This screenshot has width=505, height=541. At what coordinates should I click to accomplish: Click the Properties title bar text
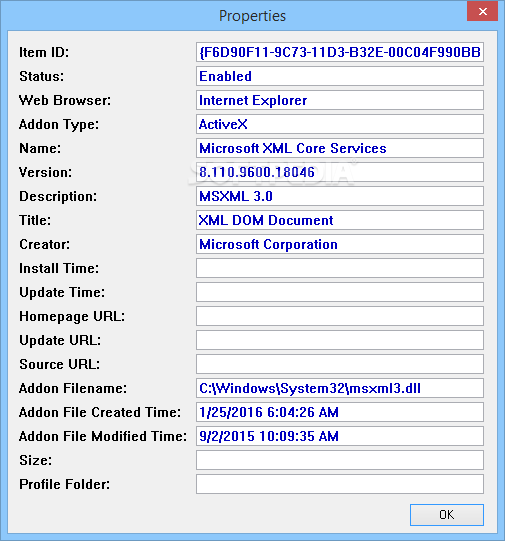[252, 16]
